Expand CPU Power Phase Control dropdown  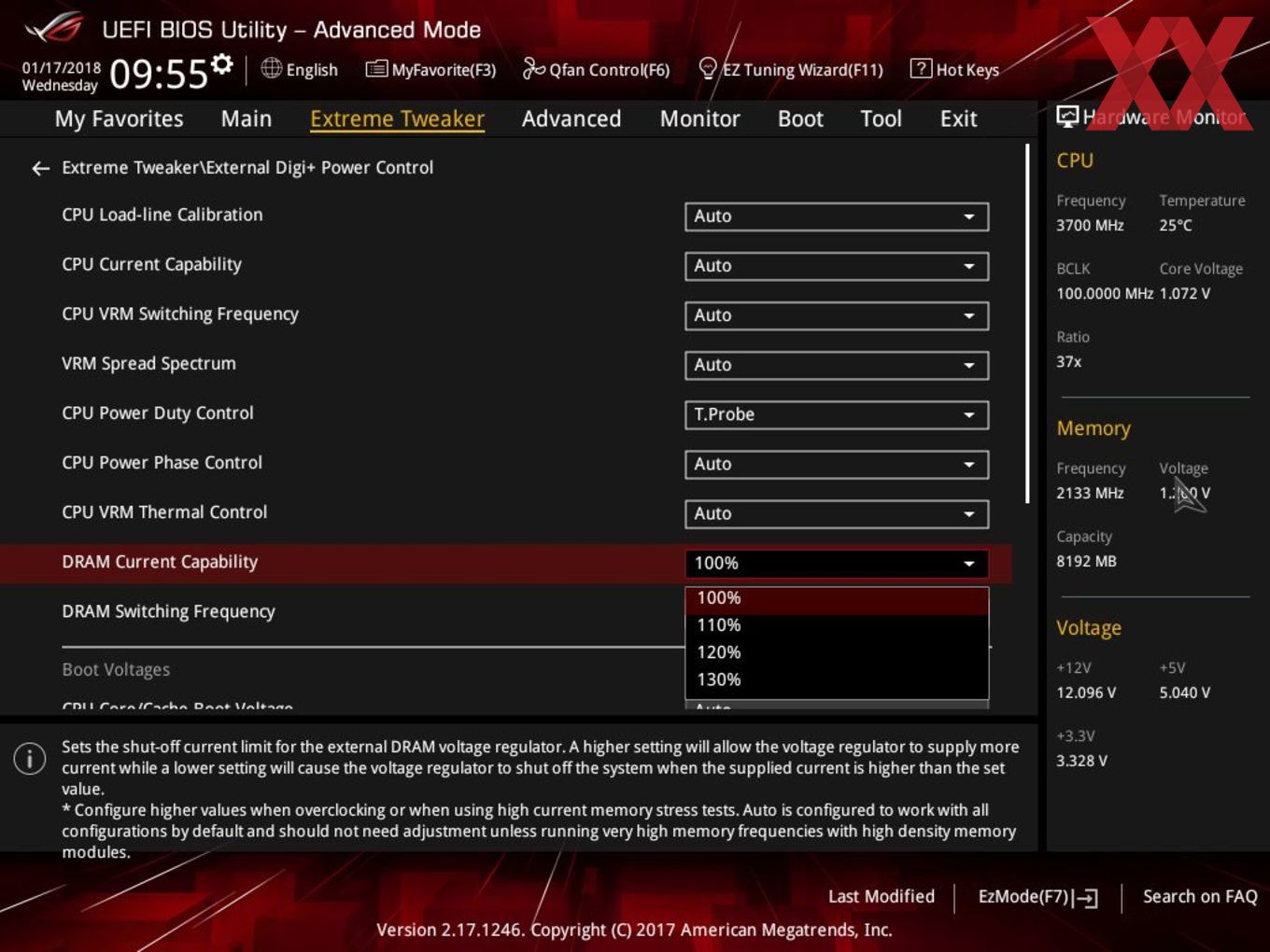(837, 464)
